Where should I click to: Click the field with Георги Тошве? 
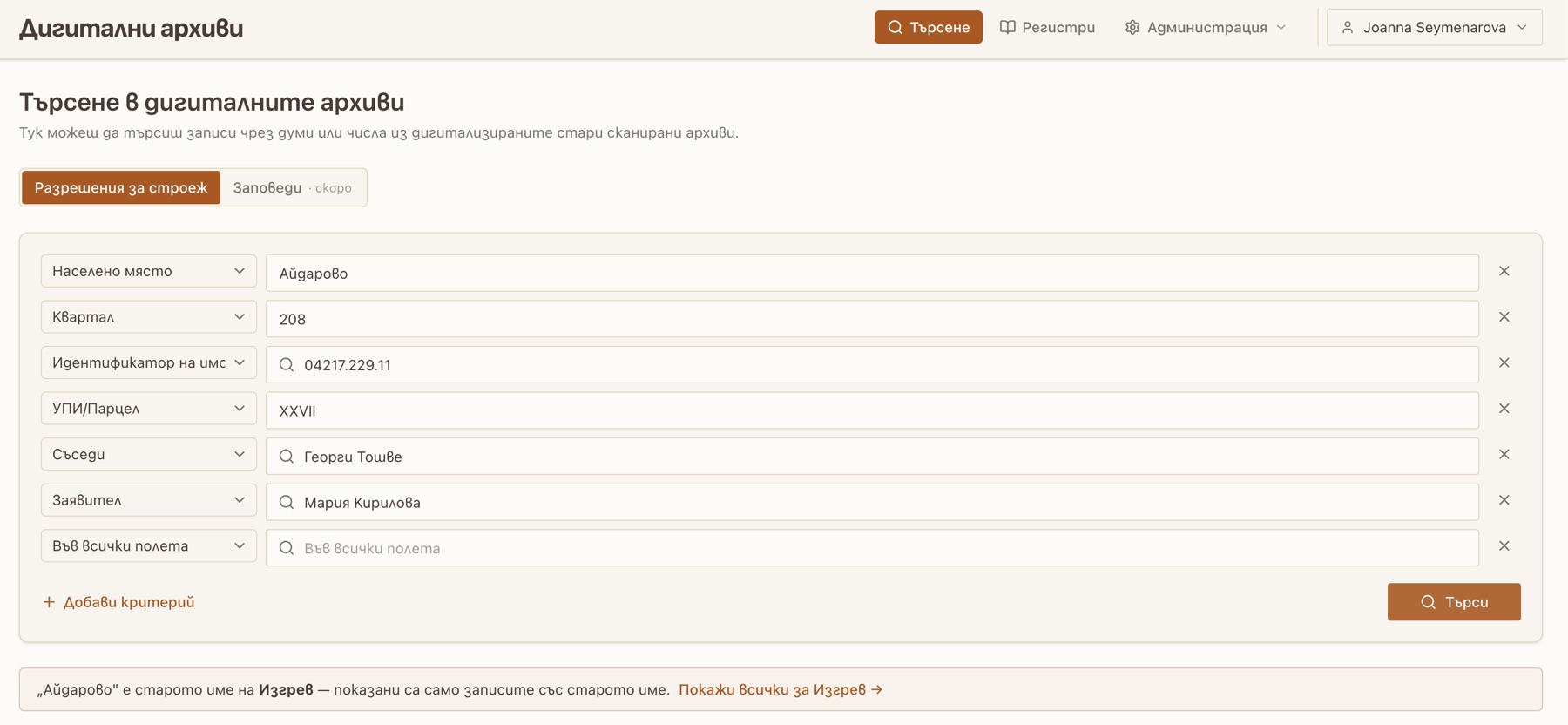tap(872, 457)
